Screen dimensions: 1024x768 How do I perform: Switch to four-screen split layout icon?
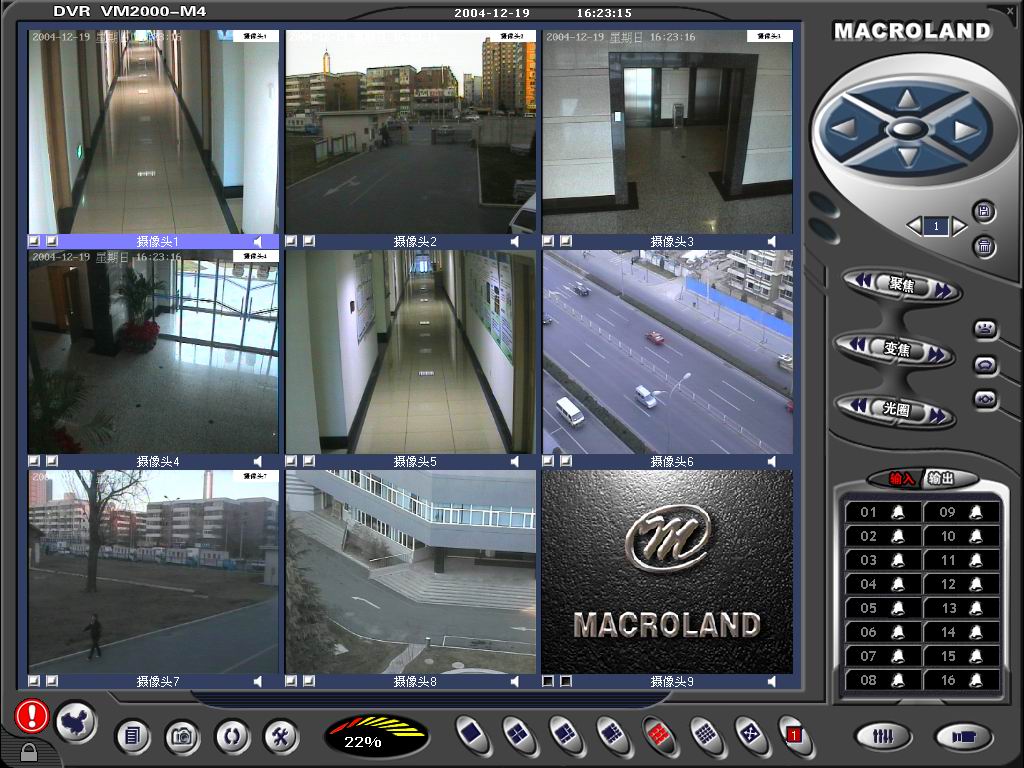pos(519,734)
